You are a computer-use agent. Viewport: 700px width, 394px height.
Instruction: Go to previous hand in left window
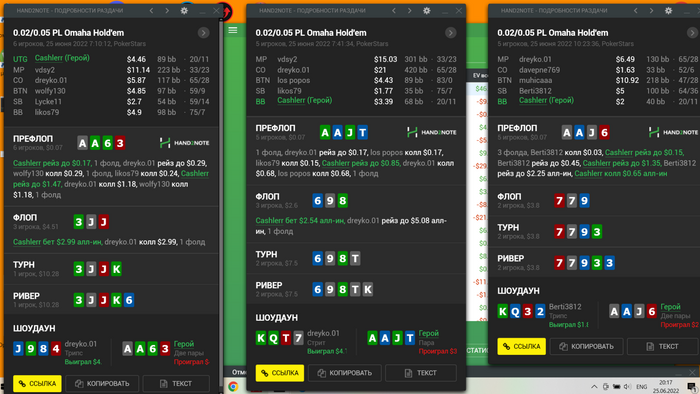pos(151,10)
